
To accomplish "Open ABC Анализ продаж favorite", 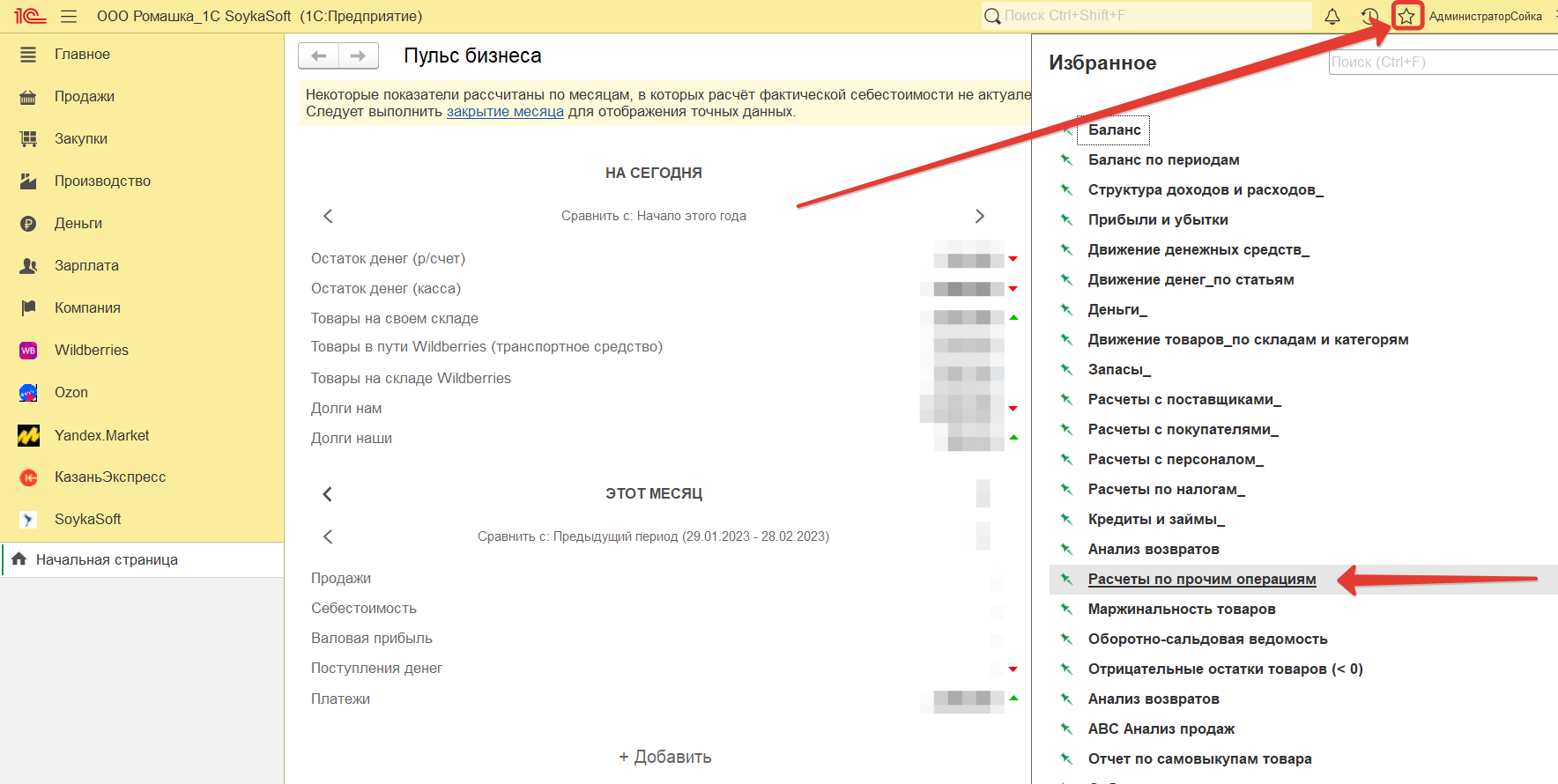I will 1161,729.
